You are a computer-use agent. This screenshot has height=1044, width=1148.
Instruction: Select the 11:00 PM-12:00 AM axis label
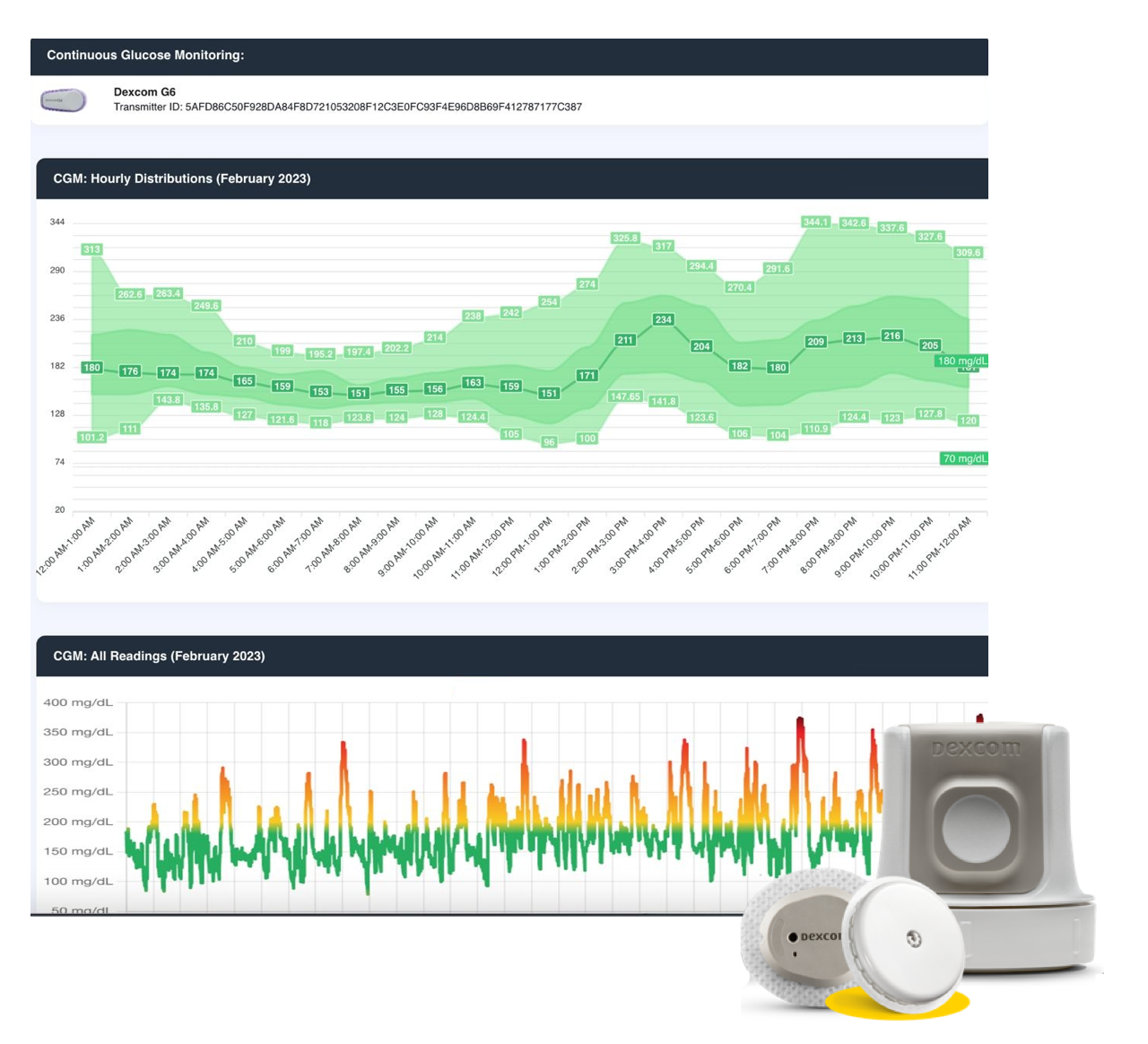(939, 548)
